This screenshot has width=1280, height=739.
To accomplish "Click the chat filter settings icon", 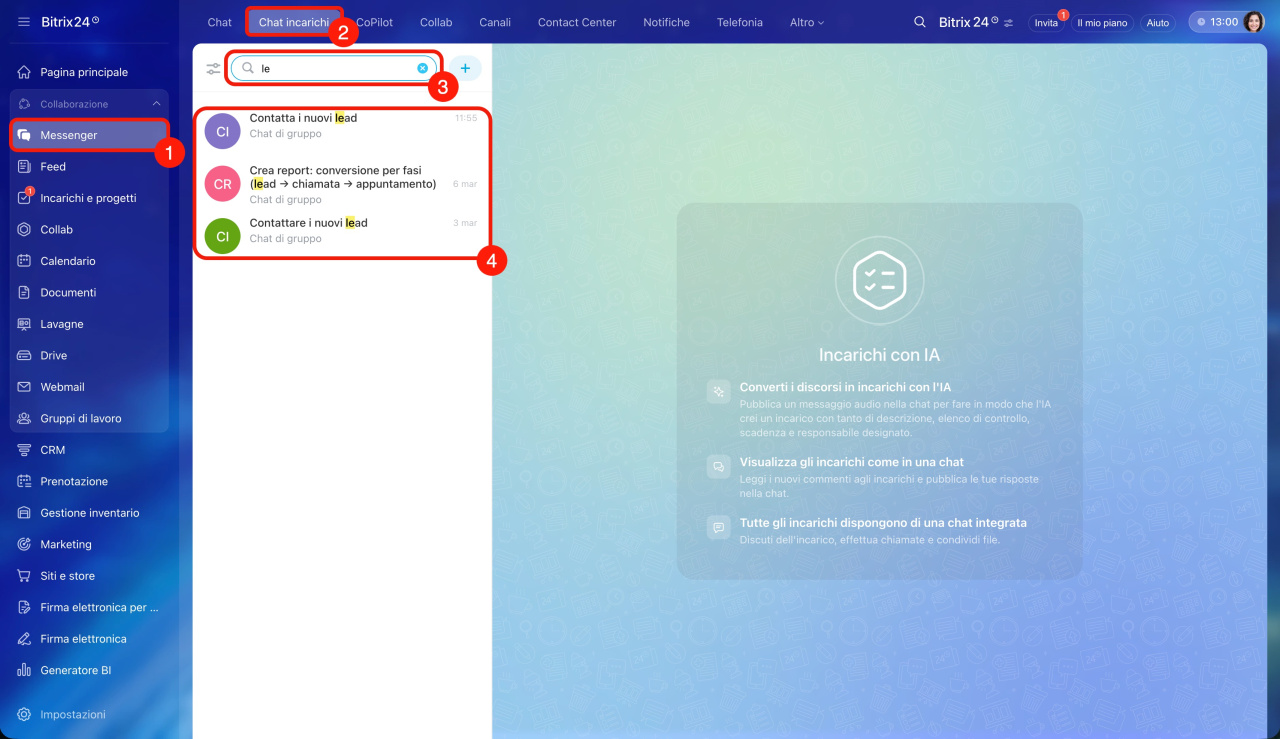I will click(213, 68).
